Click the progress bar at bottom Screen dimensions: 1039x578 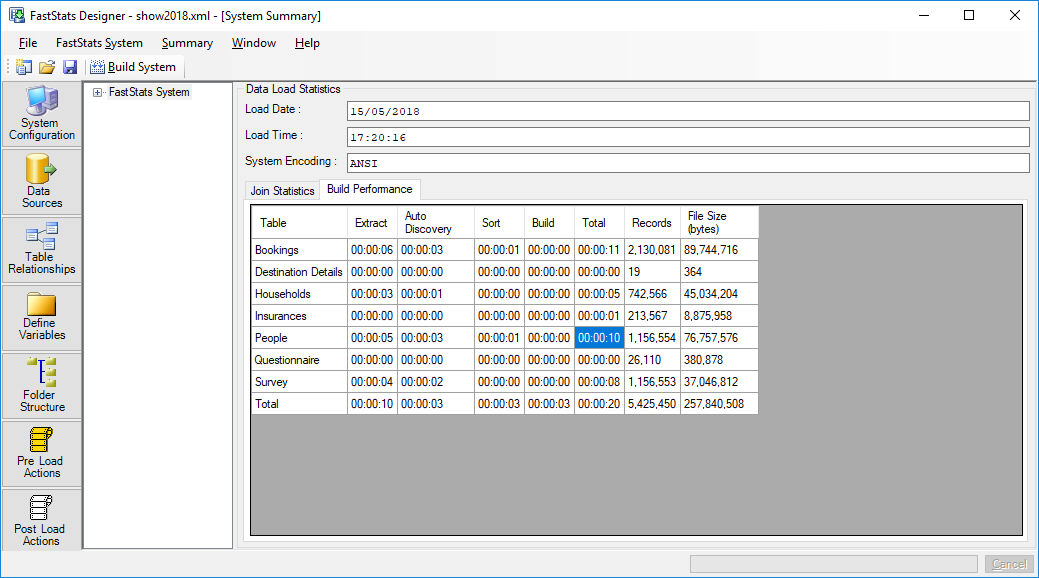click(834, 564)
